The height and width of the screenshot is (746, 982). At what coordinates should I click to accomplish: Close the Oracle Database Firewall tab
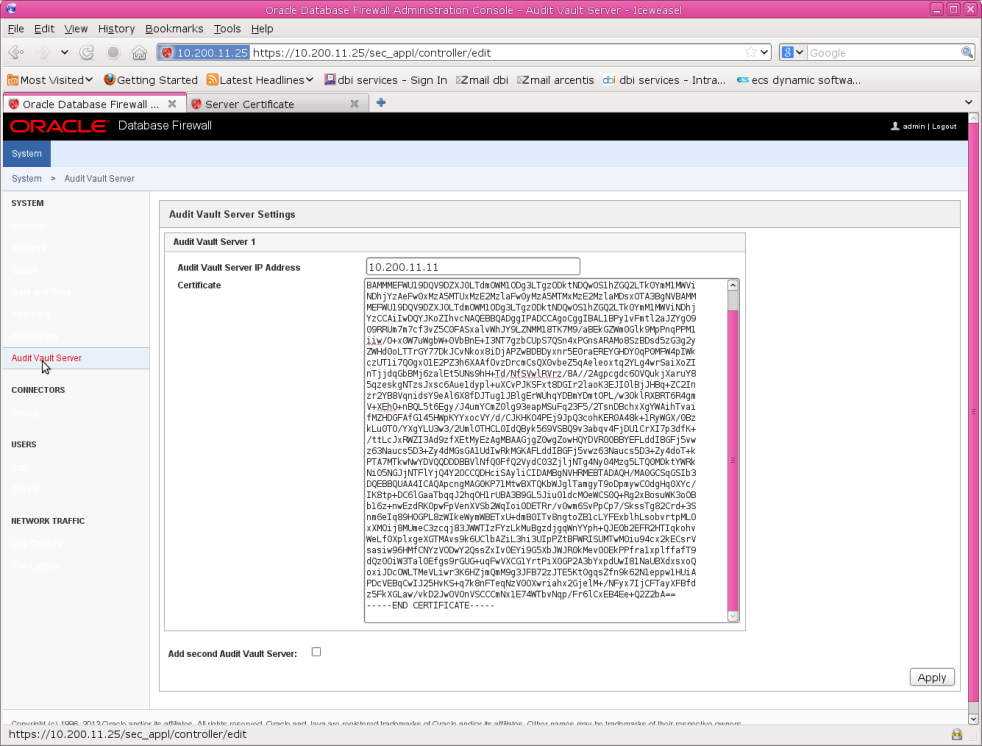[172, 104]
